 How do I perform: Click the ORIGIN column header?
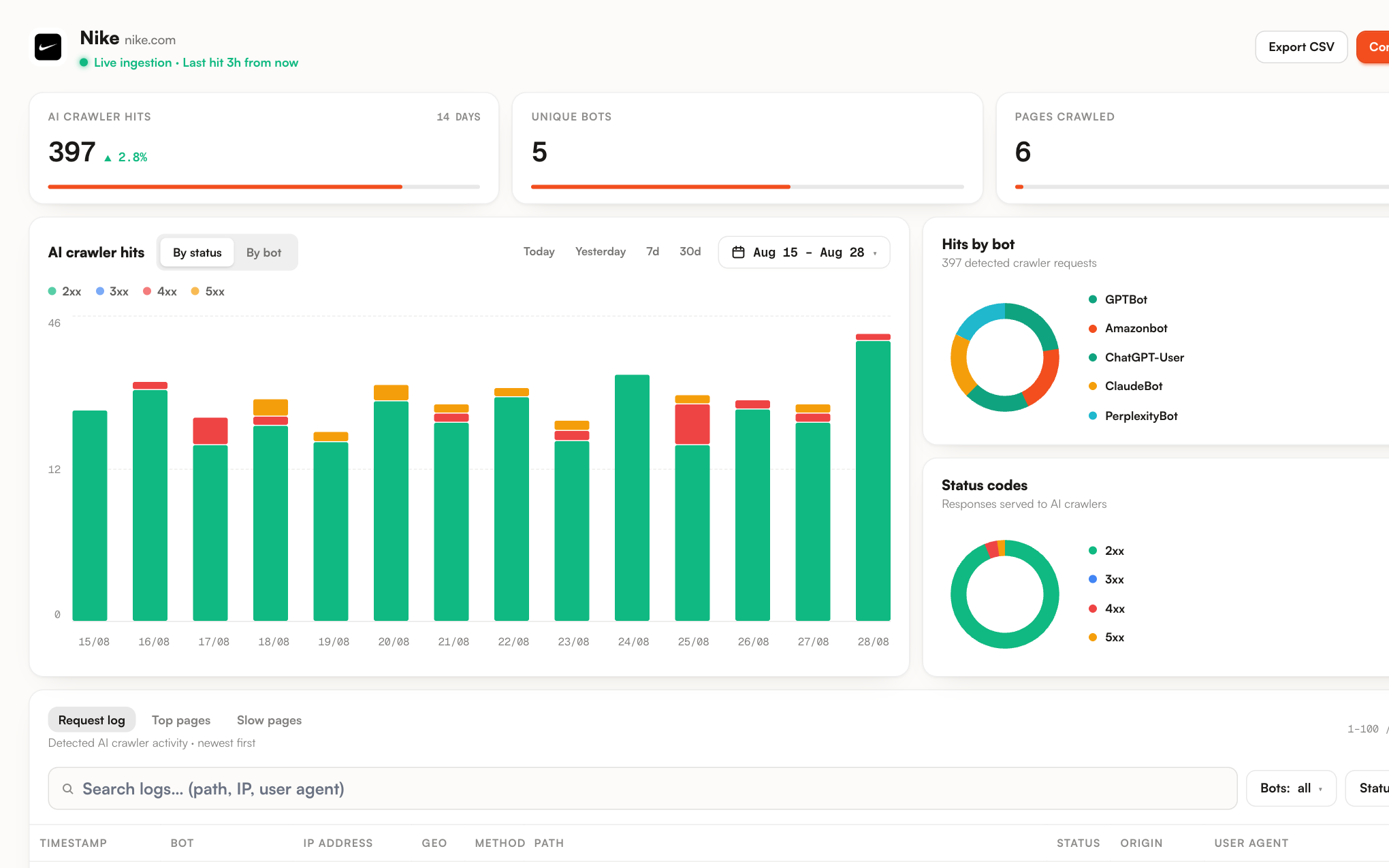tap(1141, 843)
